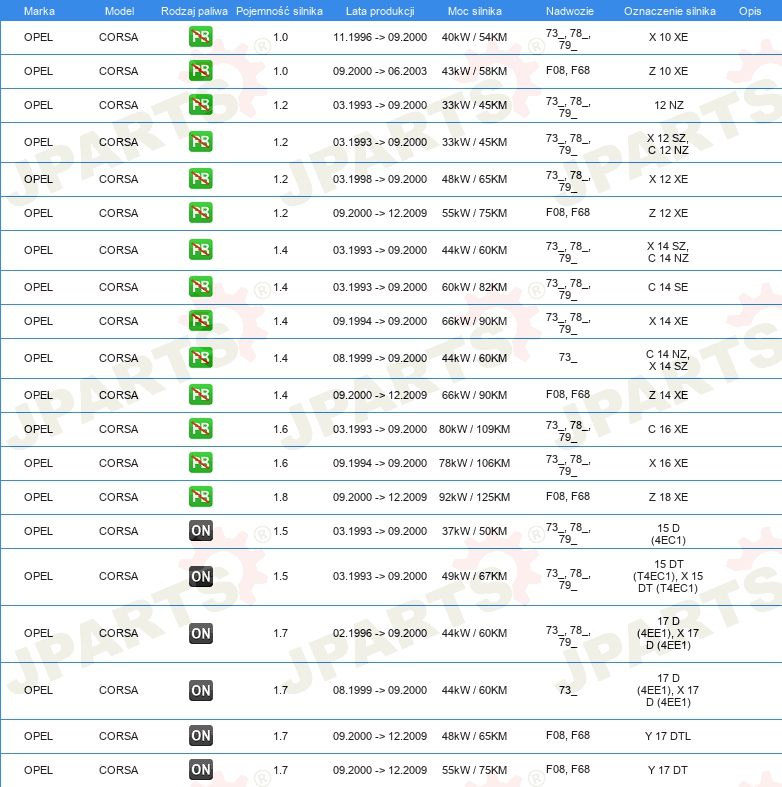
Task: Click the power value 92kW / 125KM
Action: click(474, 497)
